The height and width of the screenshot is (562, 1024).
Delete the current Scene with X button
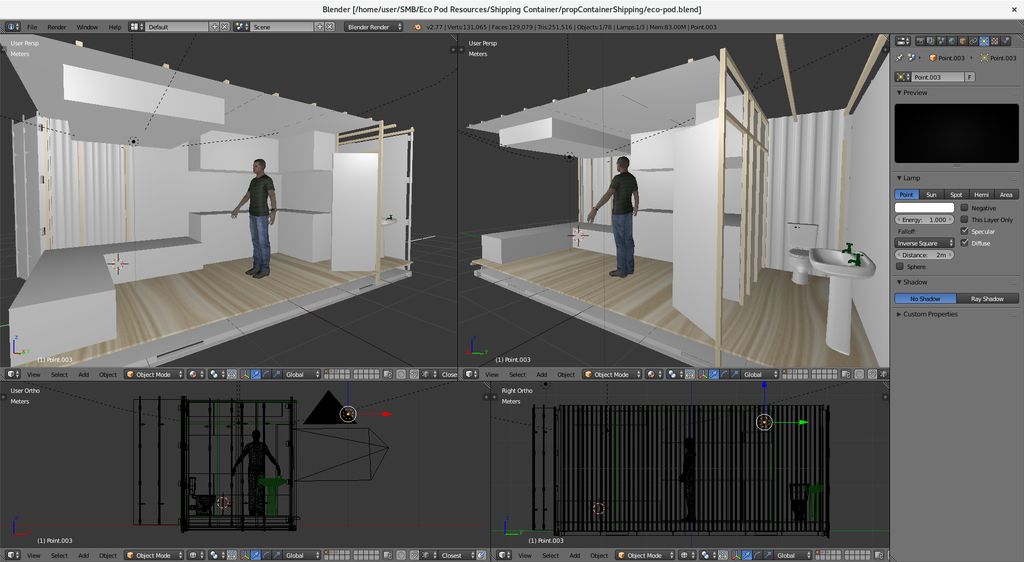[x=330, y=27]
